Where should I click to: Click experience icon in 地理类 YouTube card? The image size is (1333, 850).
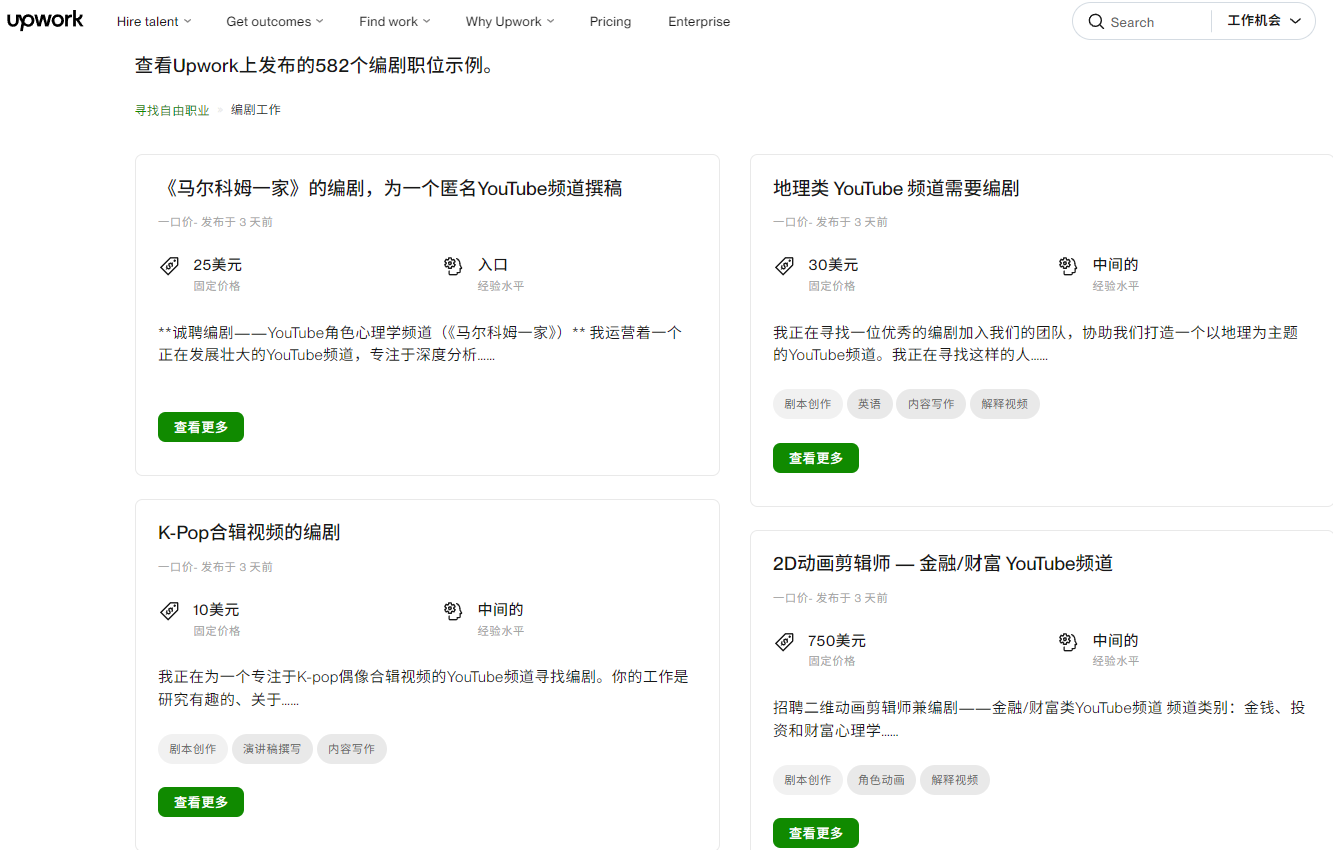tap(1068, 266)
